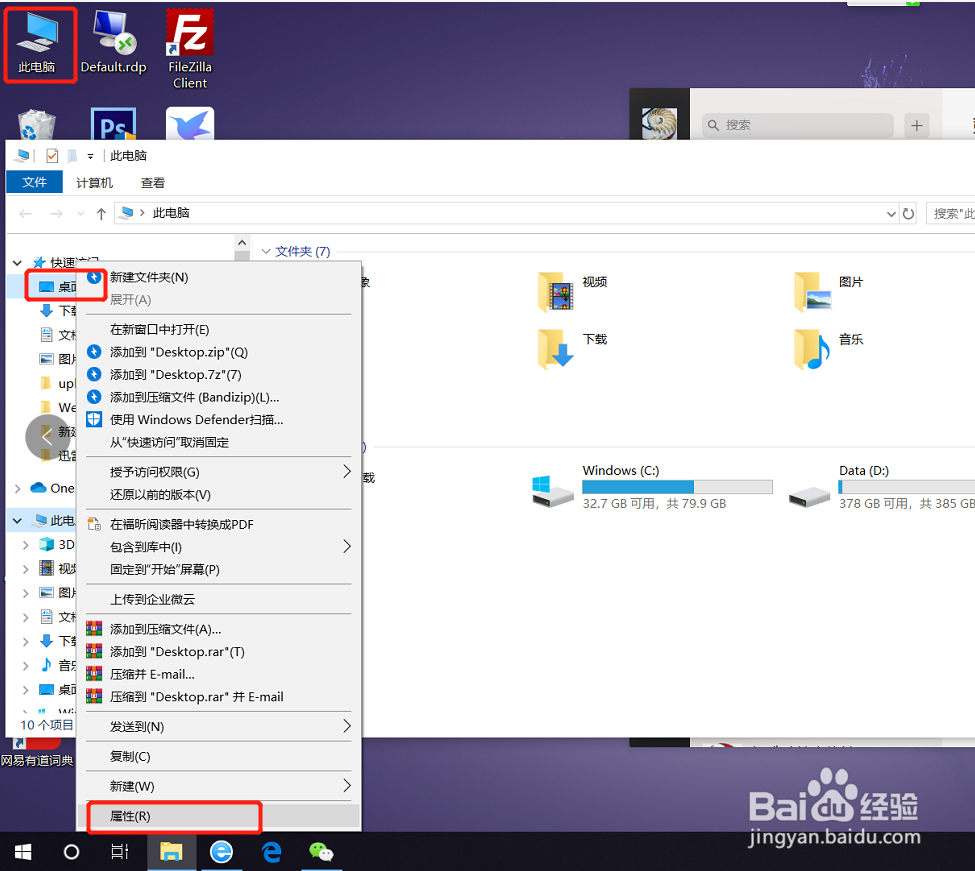Image resolution: width=975 pixels, height=871 pixels.
Task: Click 属性(R) in context menu
Action: (x=218, y=816)
